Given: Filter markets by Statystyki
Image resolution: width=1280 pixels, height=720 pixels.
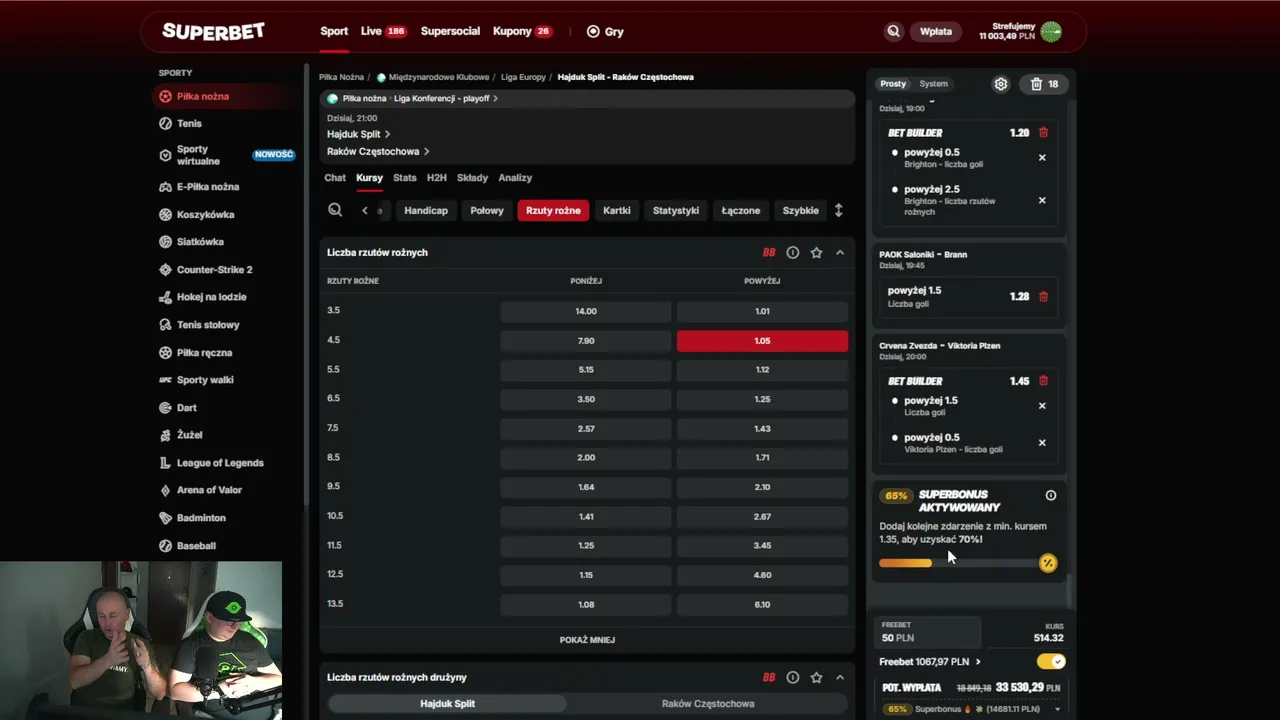Looking at the screenshot, I should (x=676, y=210).
